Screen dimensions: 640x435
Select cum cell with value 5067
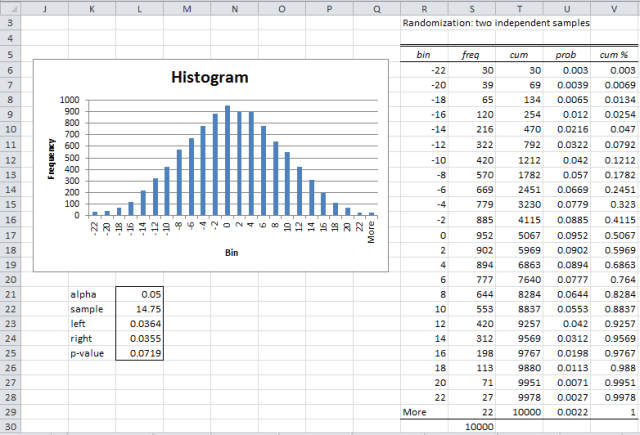click(x=519, y=235)
